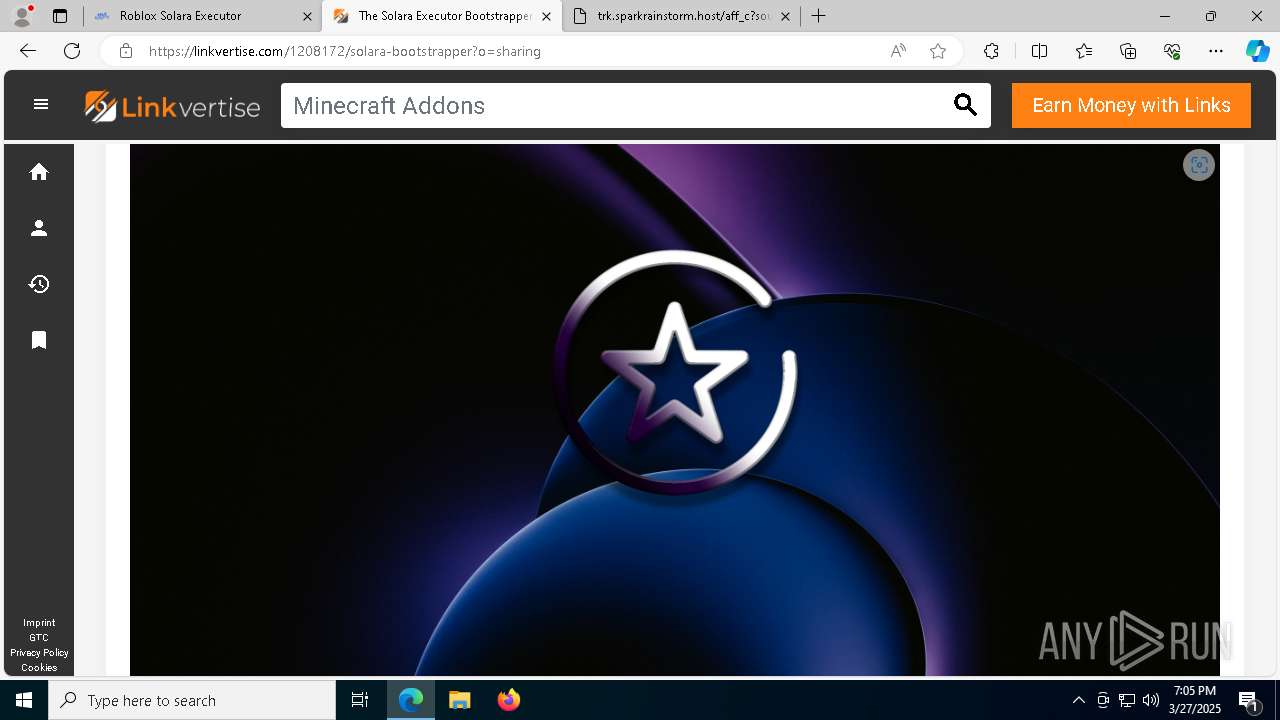Click the Edge taskbar icon
The height and width of the screenshot is (720, 1280).
pos(411,700)
